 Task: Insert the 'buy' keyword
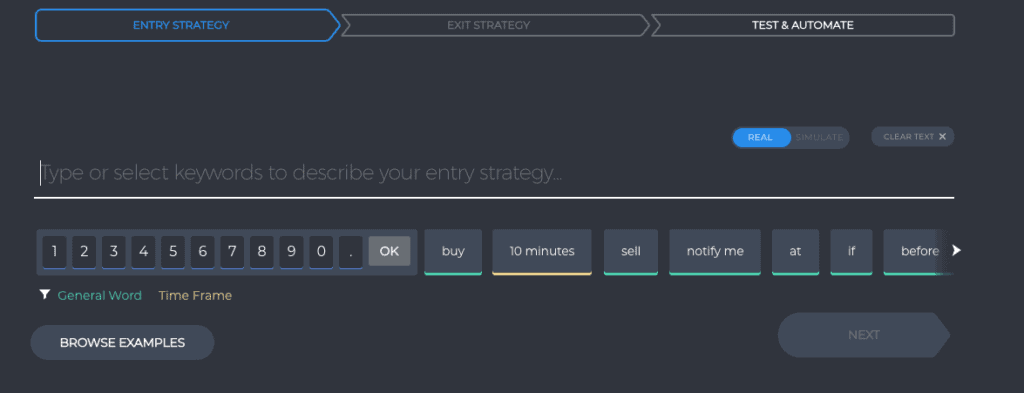(x=453, y=251)
